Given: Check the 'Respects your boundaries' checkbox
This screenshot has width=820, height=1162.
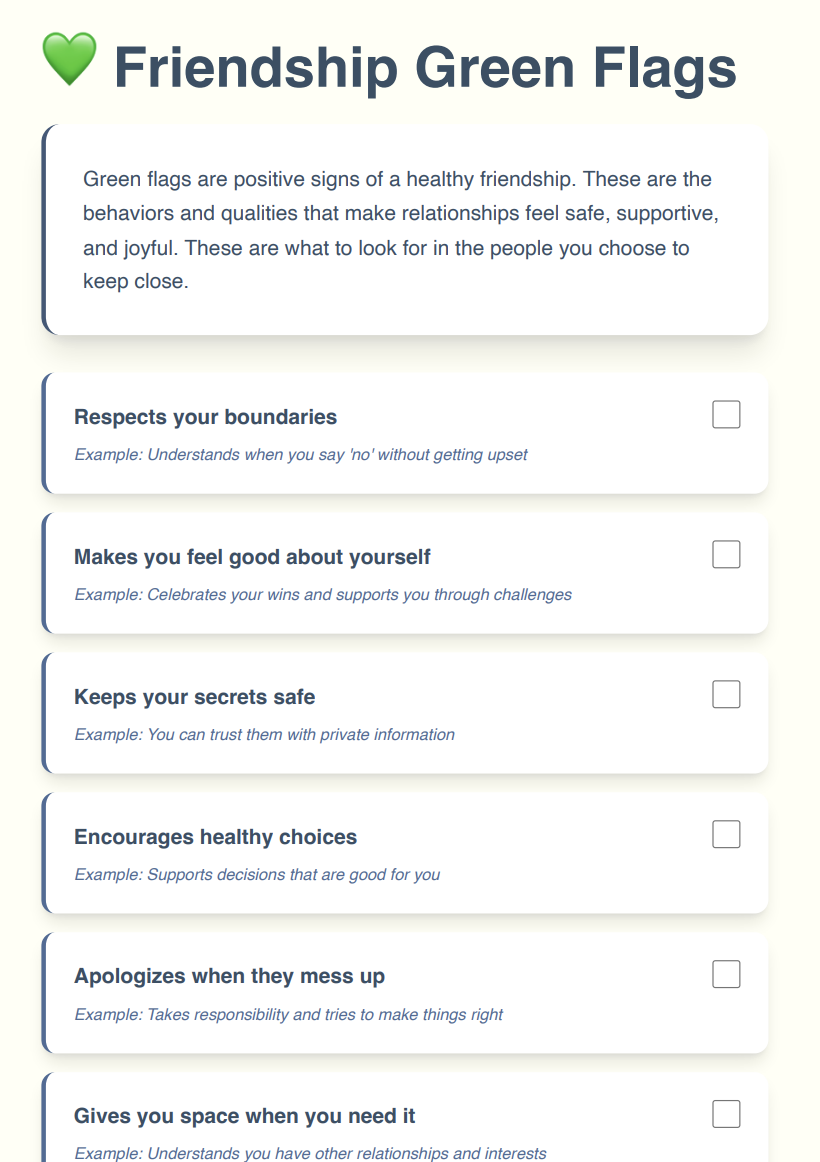Looking at the screenshot, I should 726,414.
